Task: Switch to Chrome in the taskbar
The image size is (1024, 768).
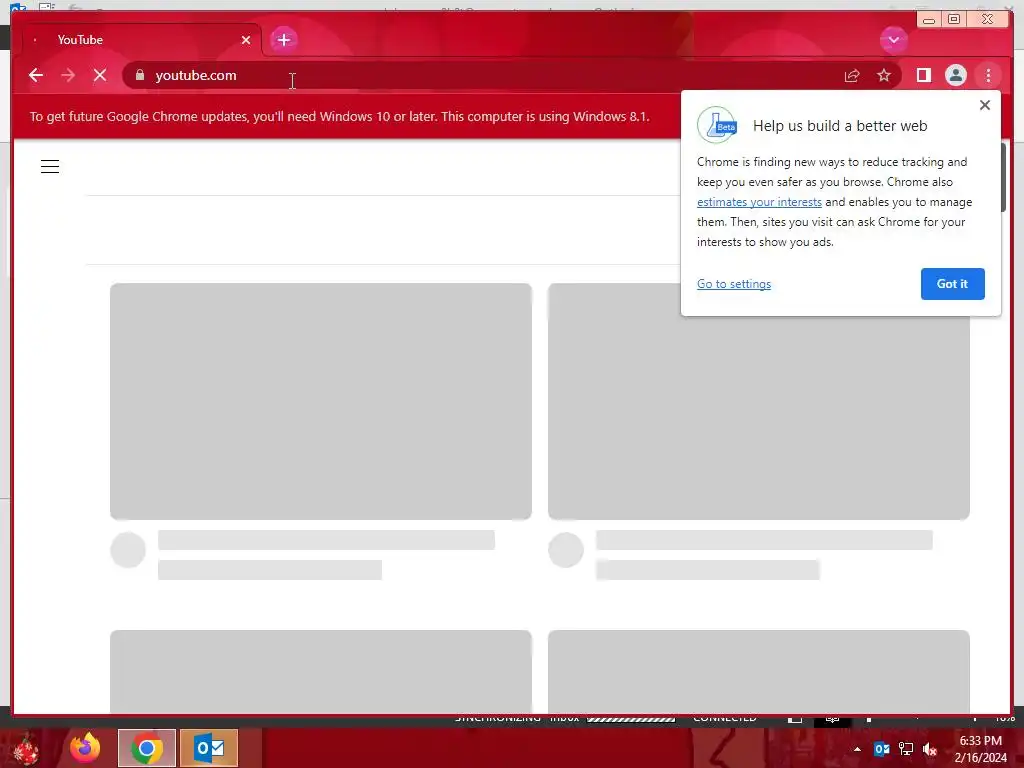Action: (147, 748)
